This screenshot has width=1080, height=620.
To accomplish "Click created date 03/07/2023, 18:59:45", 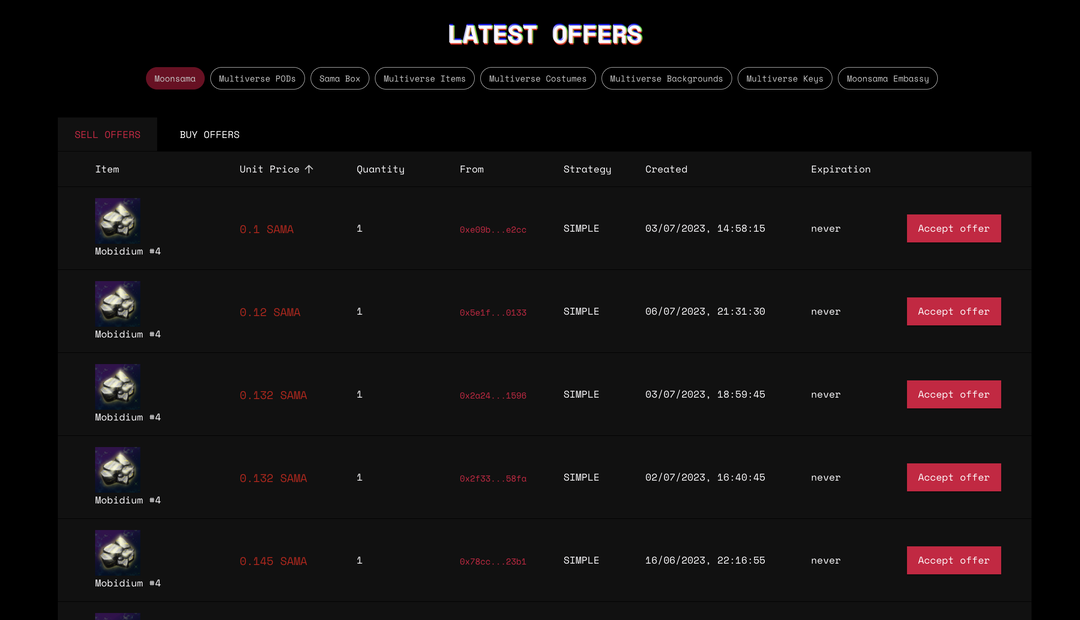I will point(705,395).
